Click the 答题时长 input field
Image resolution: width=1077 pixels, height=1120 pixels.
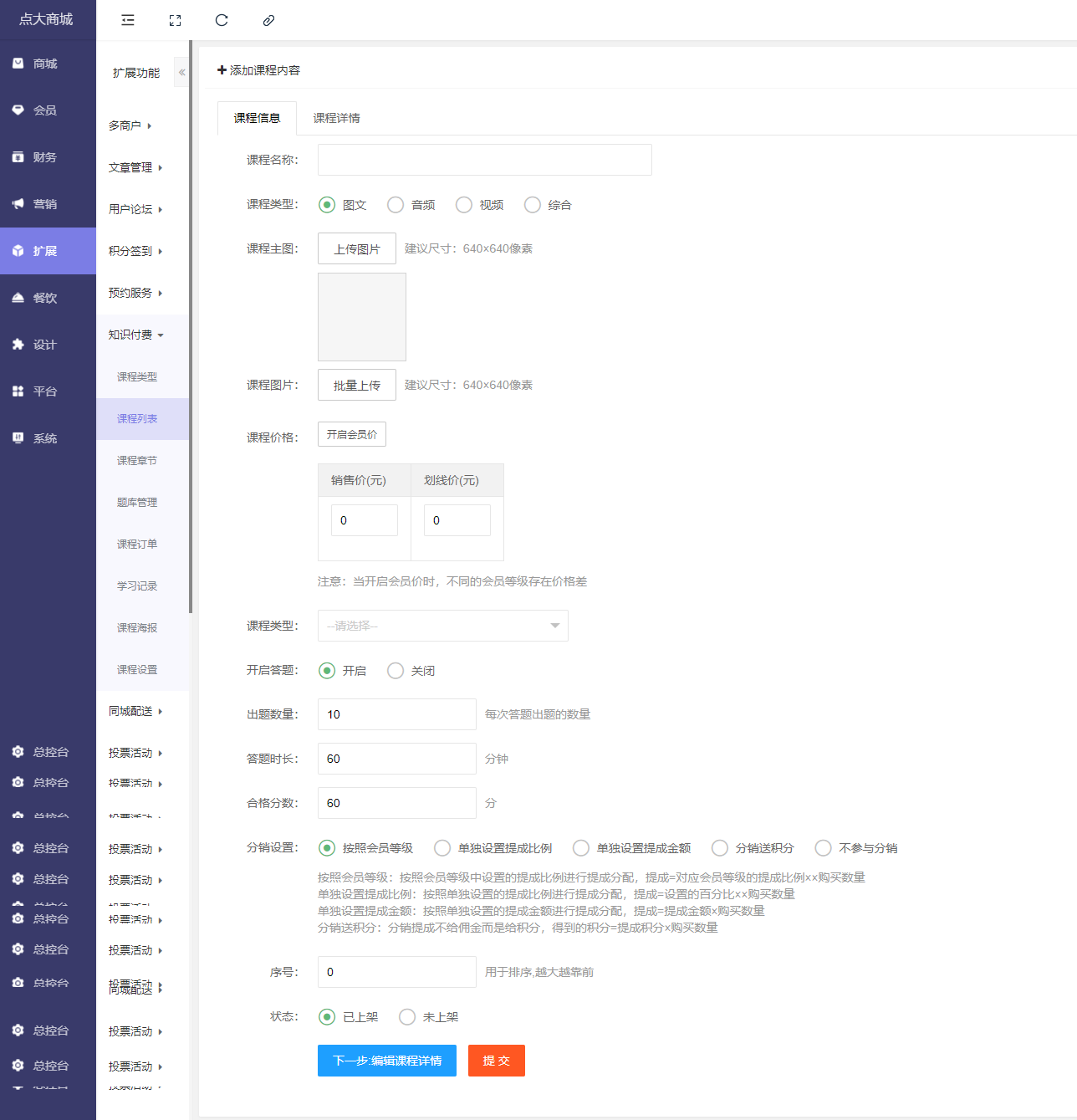coord(397,759)
